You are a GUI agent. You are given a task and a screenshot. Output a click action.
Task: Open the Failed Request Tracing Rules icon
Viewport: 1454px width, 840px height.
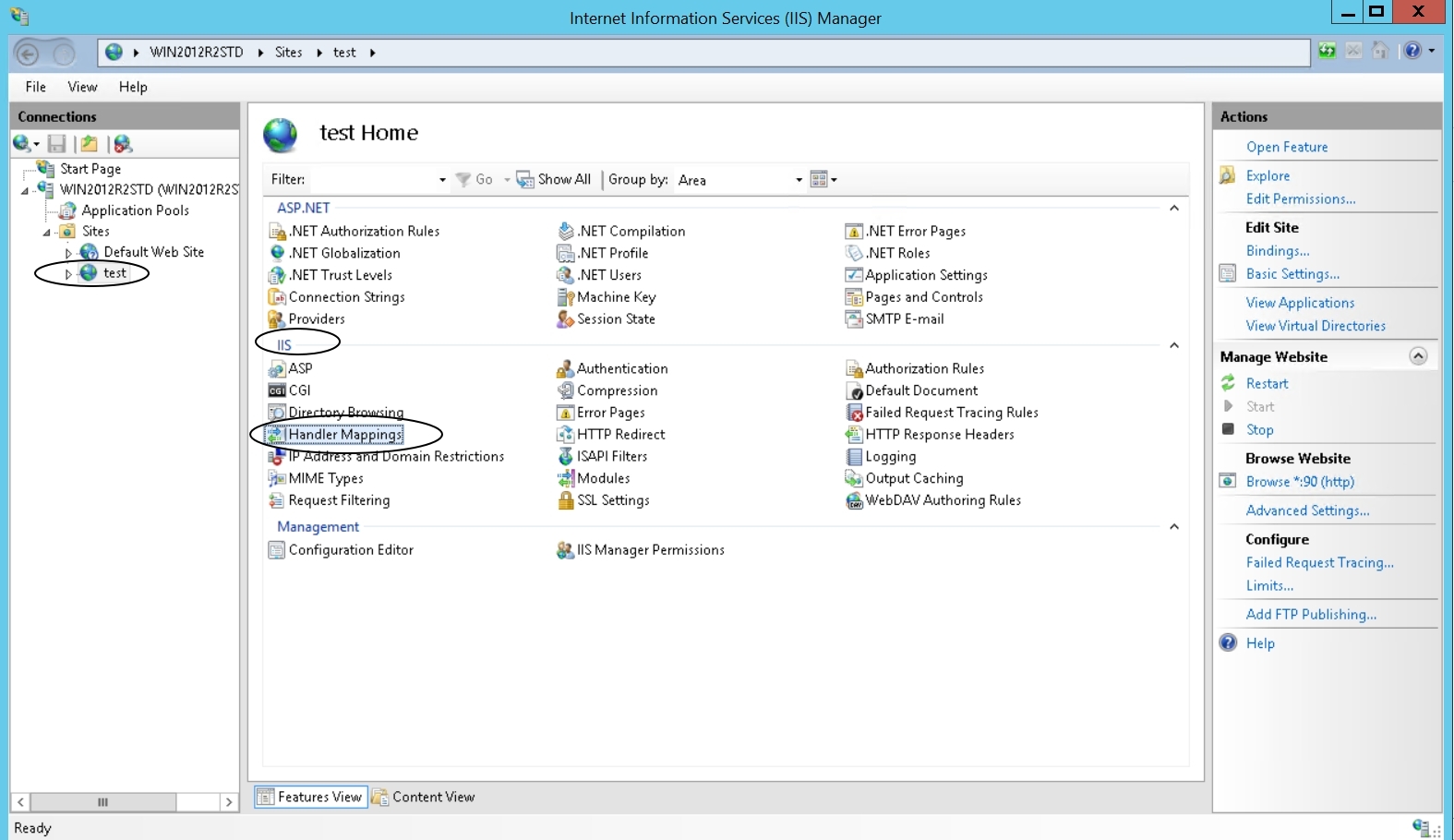(854, 413)
